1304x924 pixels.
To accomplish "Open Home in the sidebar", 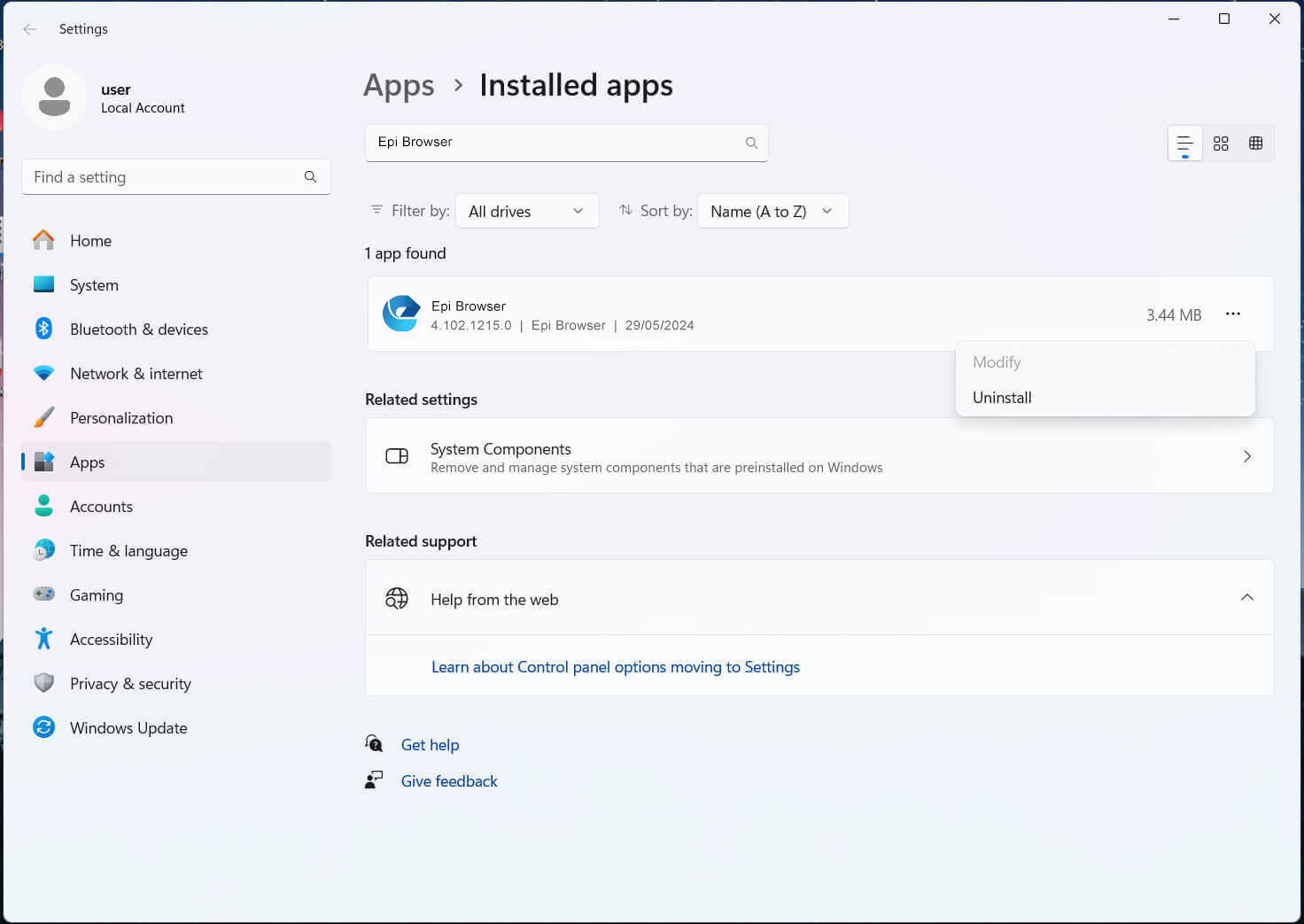I will [176, 240].
